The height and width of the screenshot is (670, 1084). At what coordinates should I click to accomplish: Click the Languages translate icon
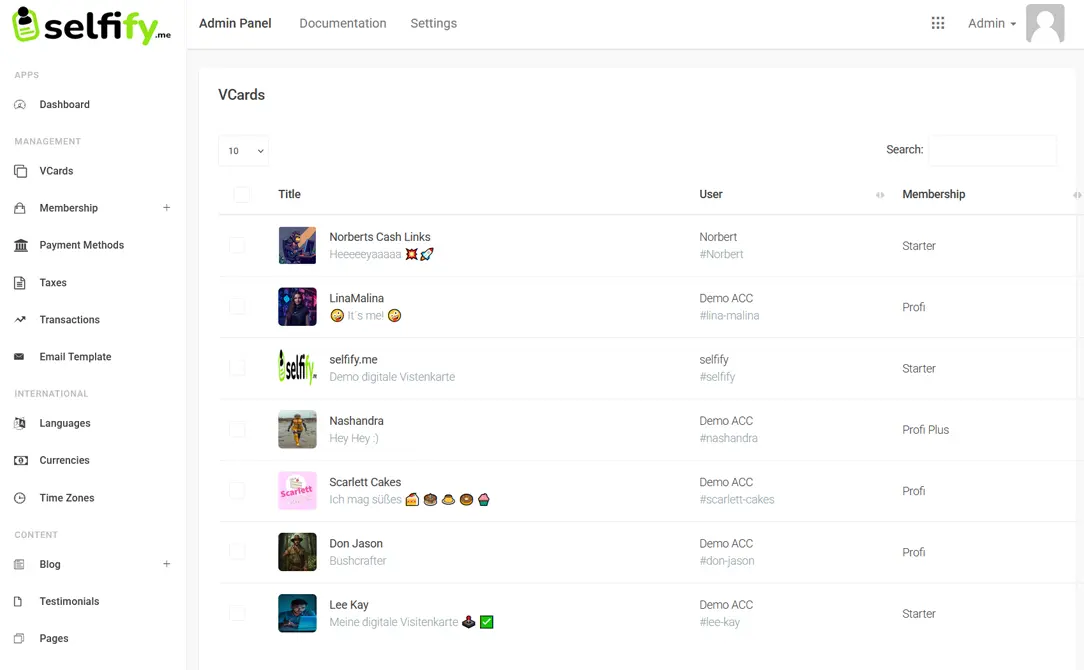click(20, 424)
